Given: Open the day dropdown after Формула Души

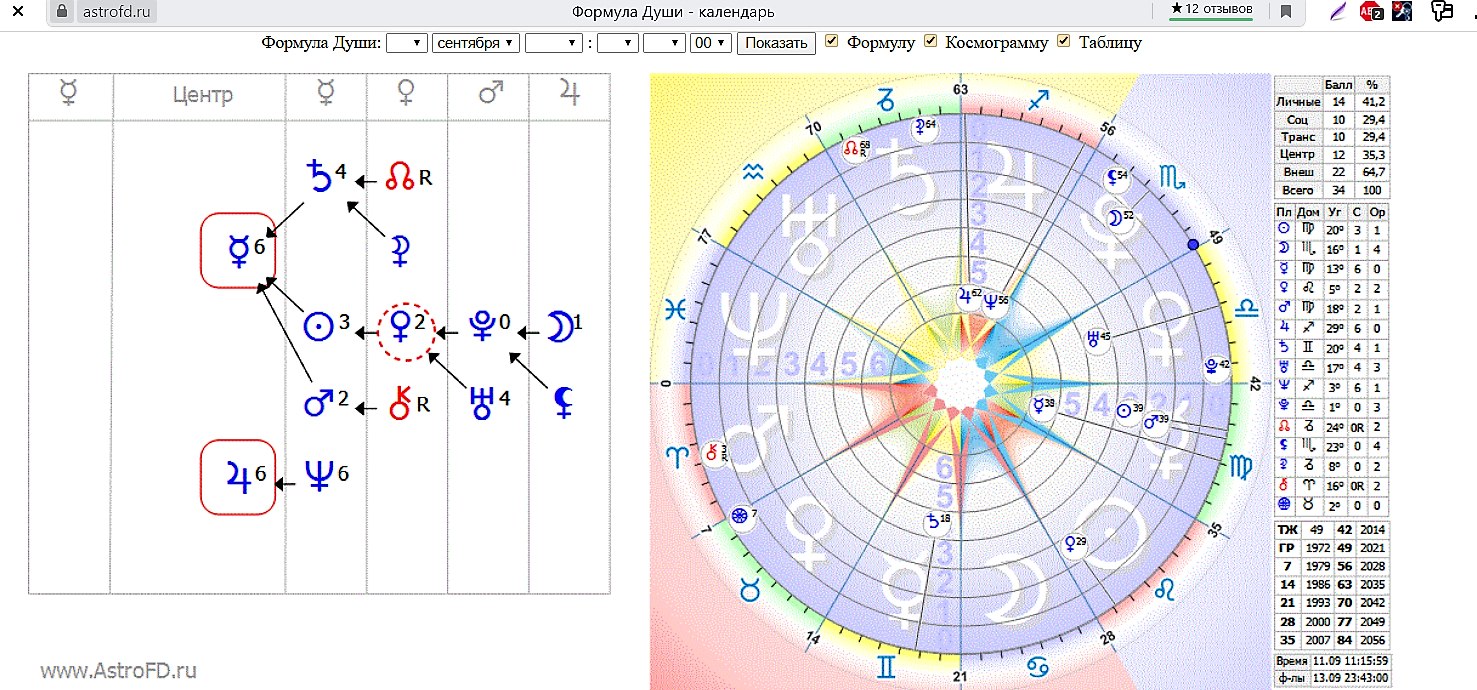Looking at the screenshot, I should coord(407,43).
